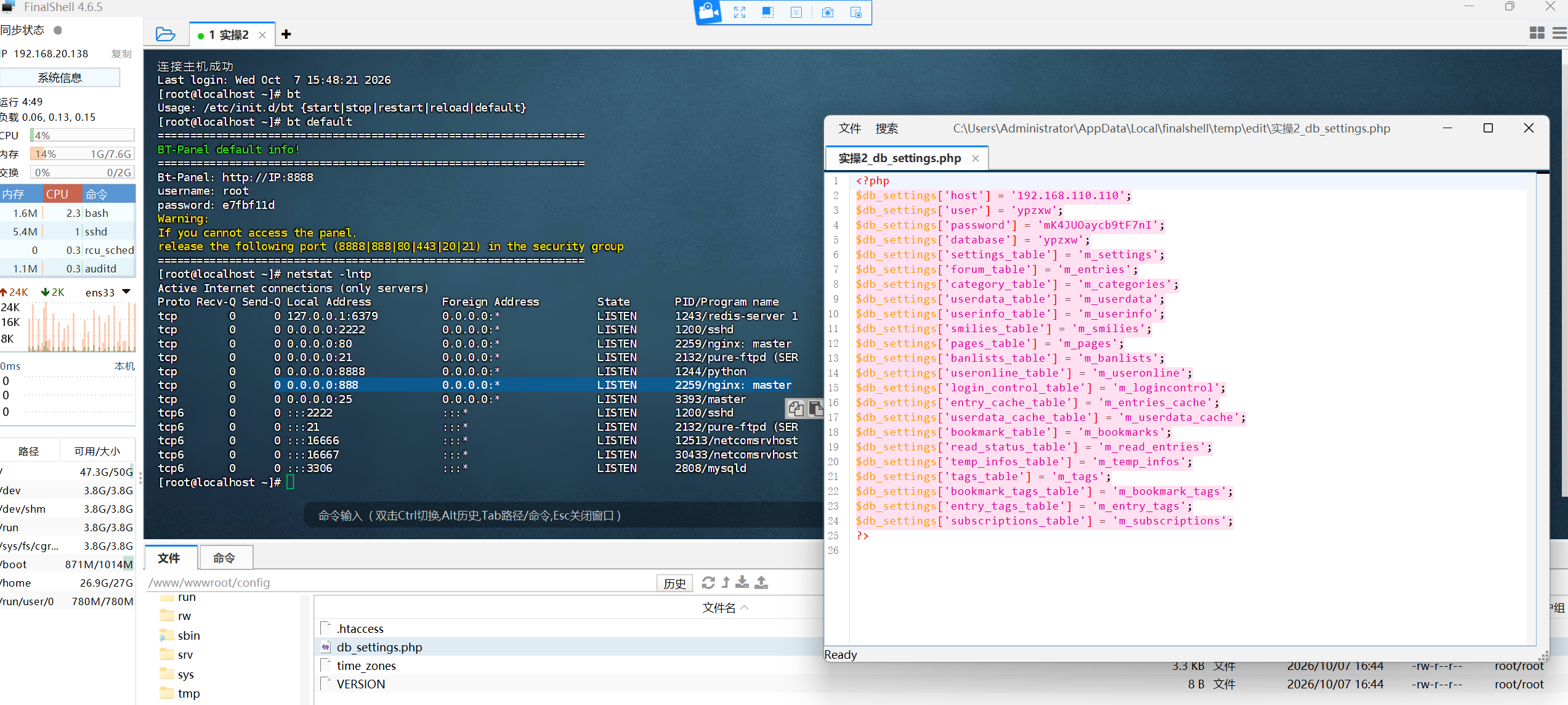Viewport: 1568px width, 705px height.
Task: Click 复制 to copy the IP
Action: pos(121,54)
